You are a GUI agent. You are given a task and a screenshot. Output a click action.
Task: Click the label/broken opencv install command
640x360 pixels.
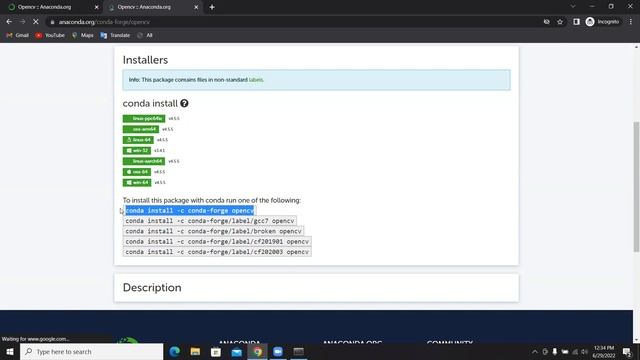pos(213,231)
